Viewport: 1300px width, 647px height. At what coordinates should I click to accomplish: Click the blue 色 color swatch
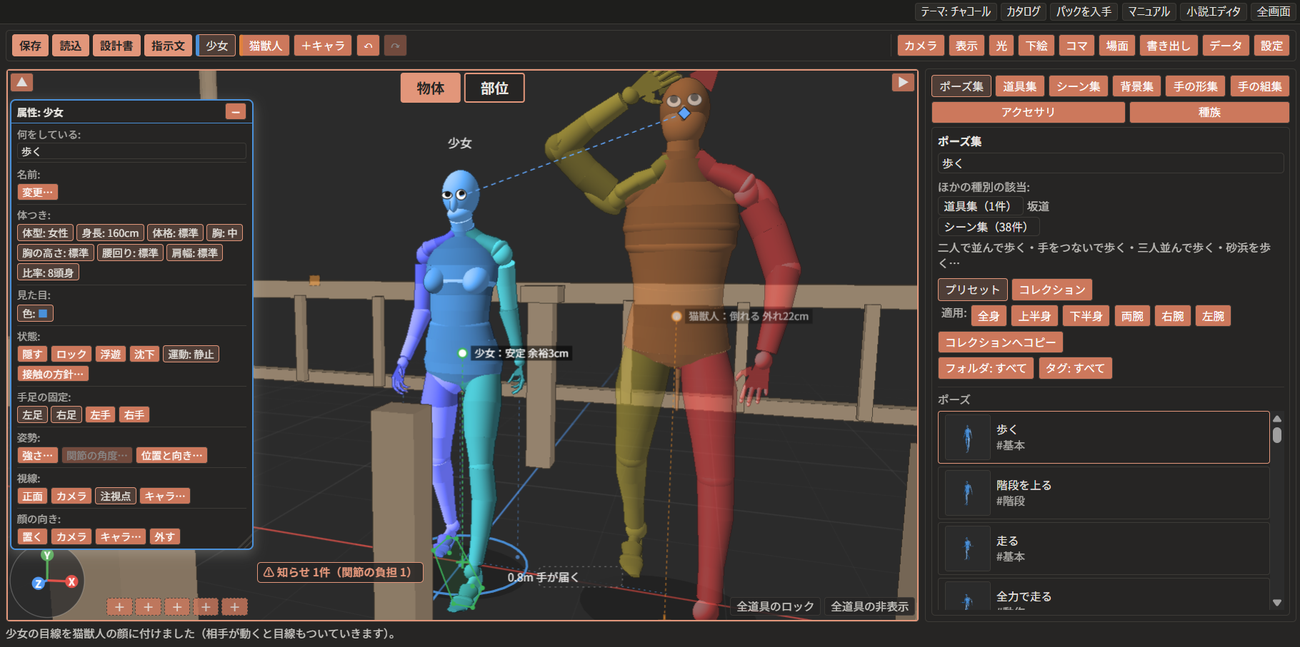(43, 313)
